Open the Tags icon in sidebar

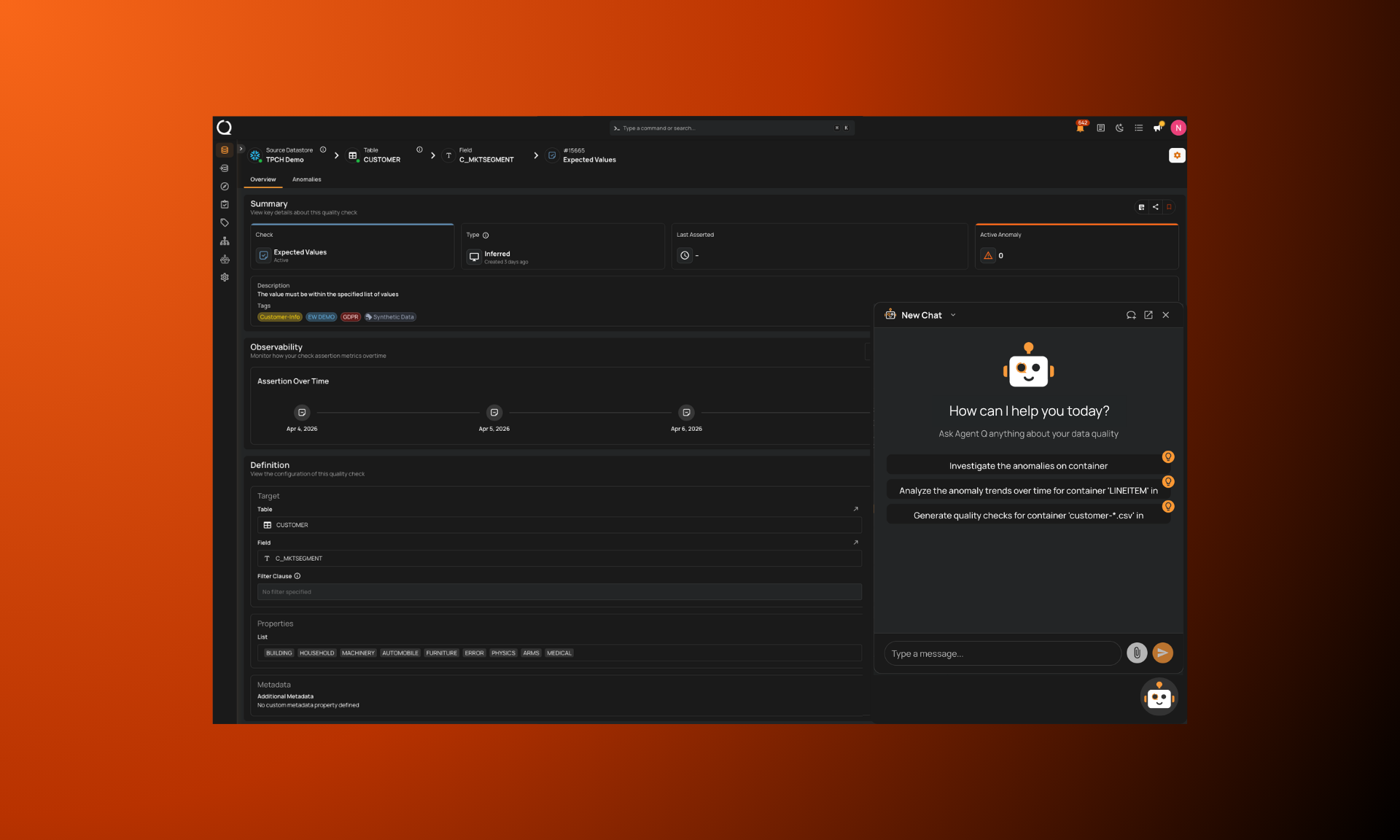pyautogui.click(x=225, y=222)
